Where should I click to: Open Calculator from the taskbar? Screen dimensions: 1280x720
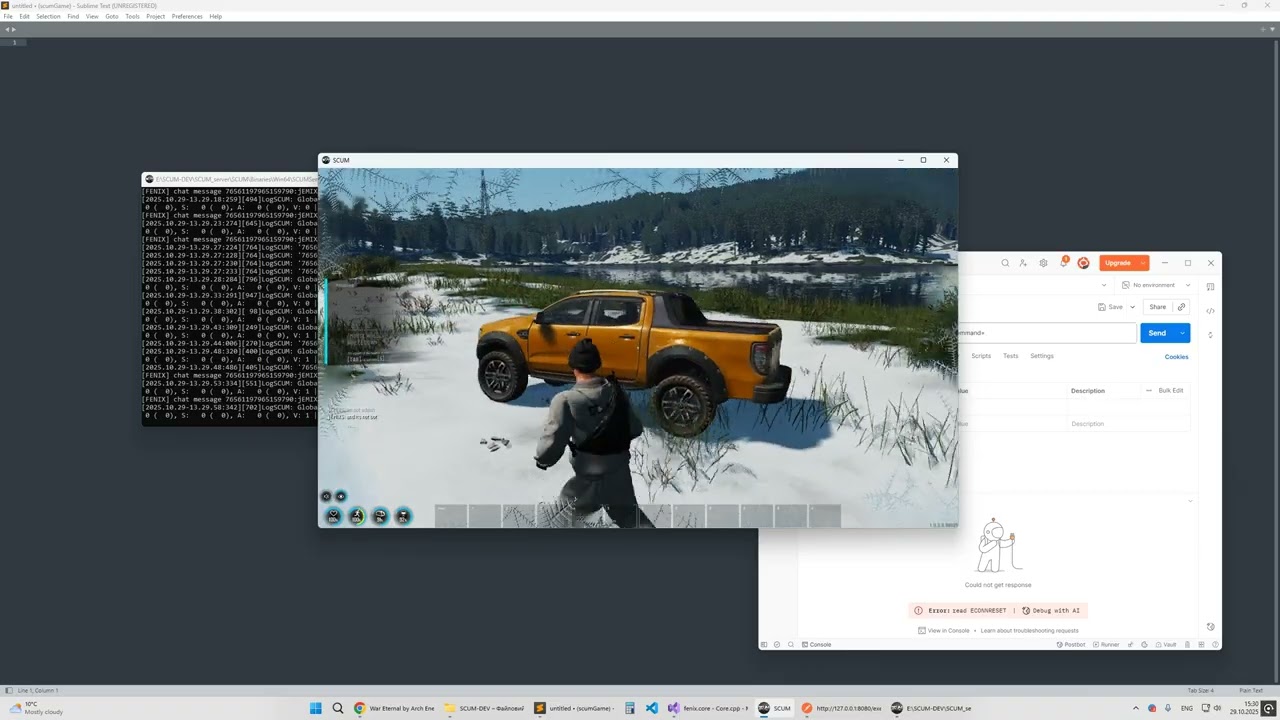pyautogui.click(x=630, y=708)
